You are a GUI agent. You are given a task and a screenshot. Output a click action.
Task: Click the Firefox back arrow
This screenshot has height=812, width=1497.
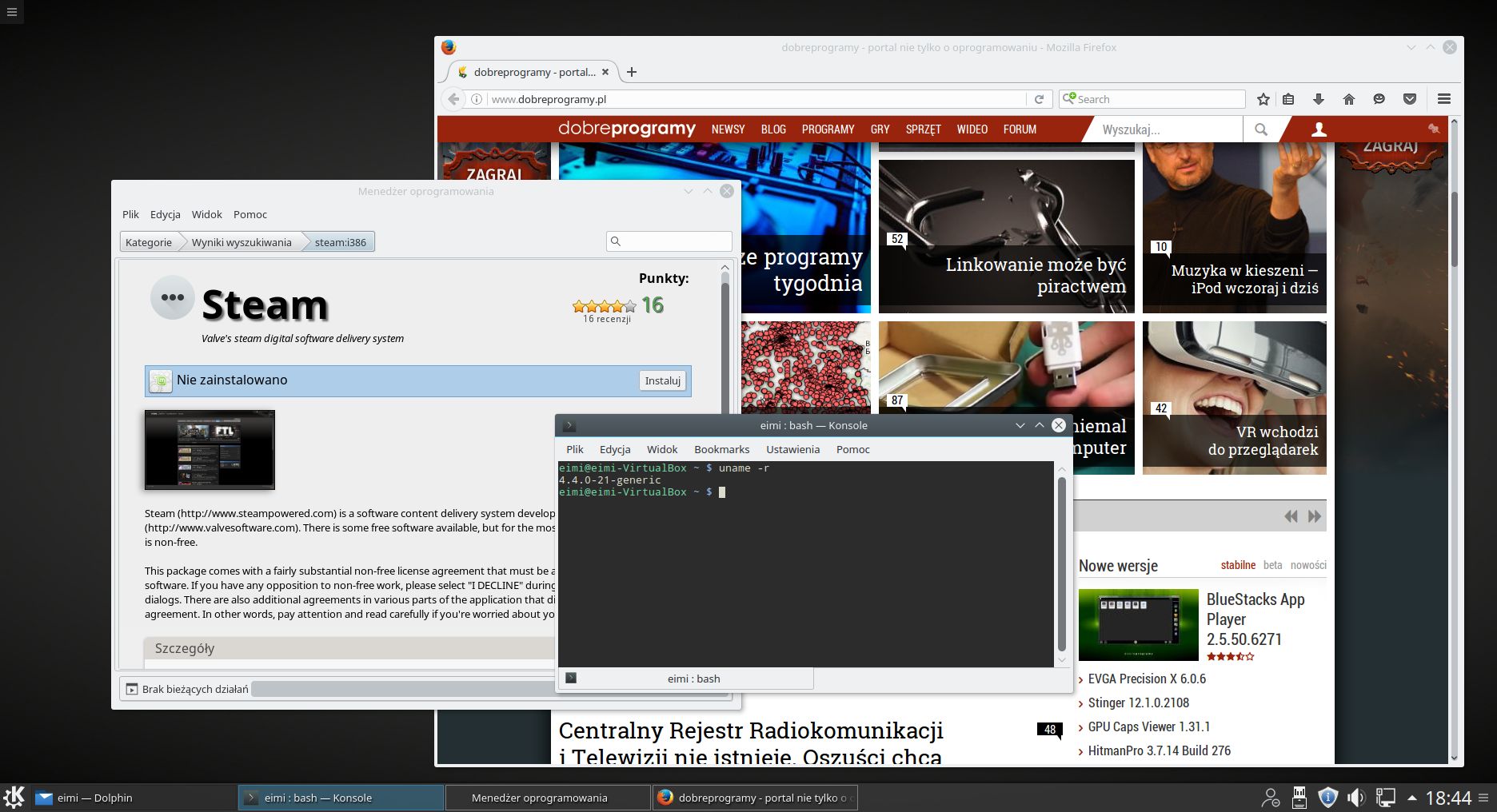[x=453, y=99]
